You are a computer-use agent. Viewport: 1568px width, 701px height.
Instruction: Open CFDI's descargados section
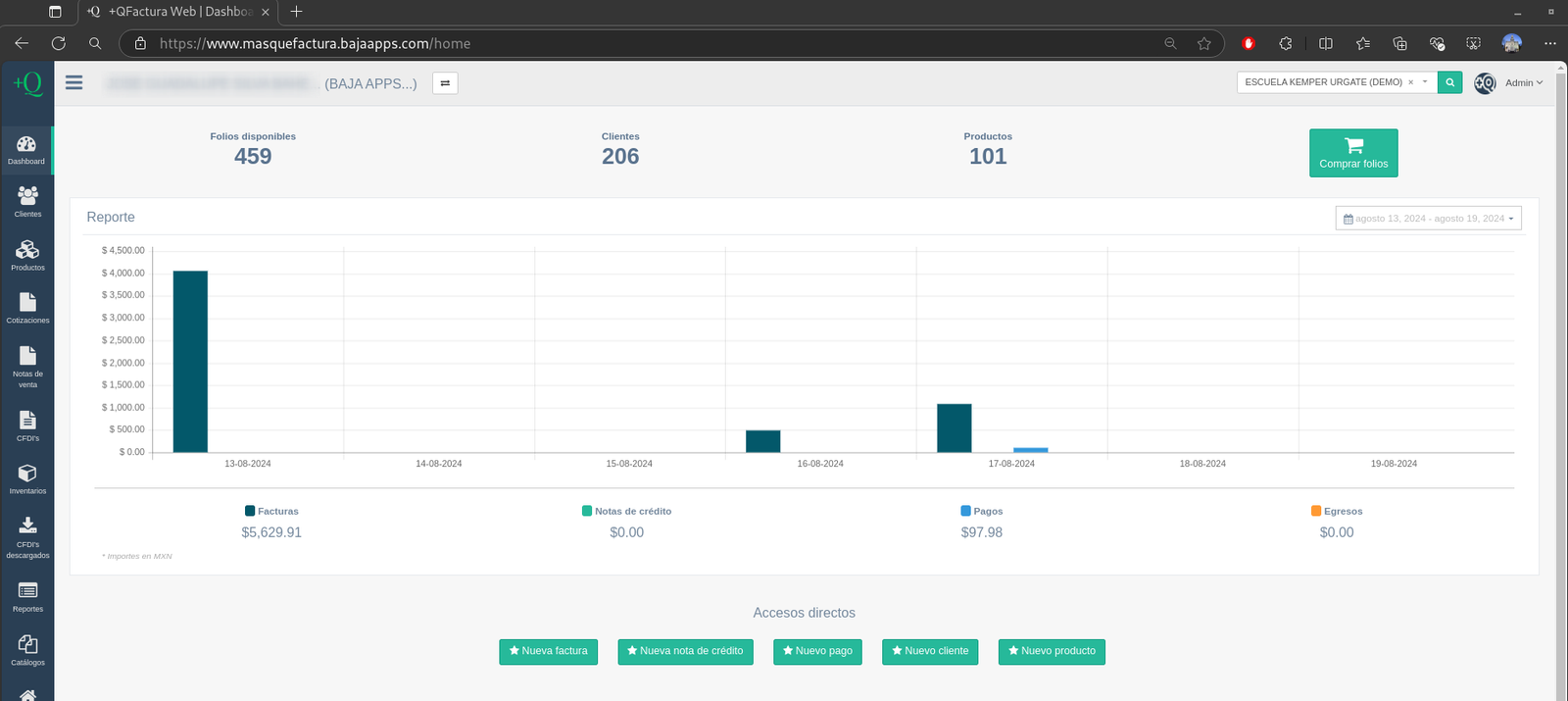click(27, 537)
